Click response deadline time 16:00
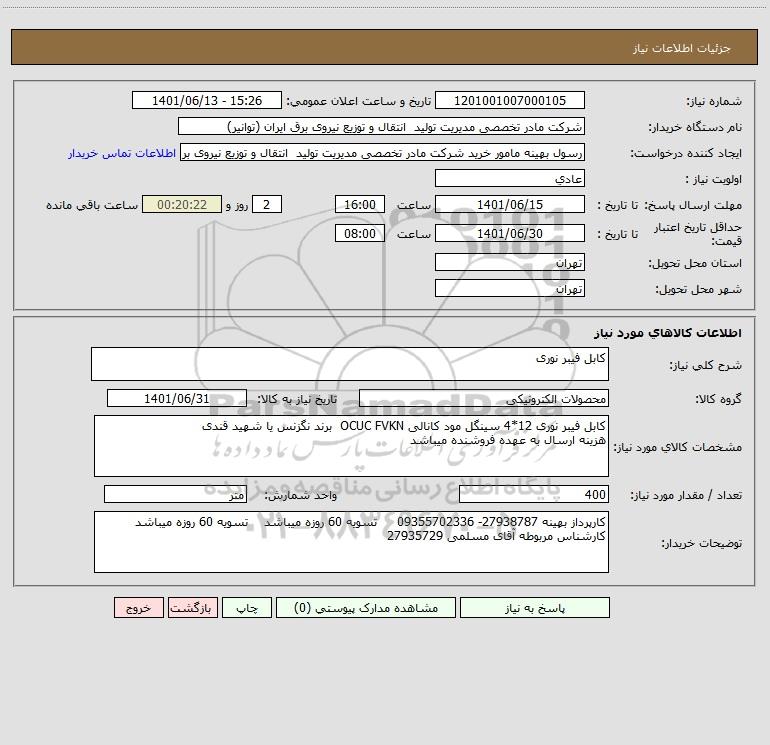The width and height of the screenshot is (770, 745). 359,204
